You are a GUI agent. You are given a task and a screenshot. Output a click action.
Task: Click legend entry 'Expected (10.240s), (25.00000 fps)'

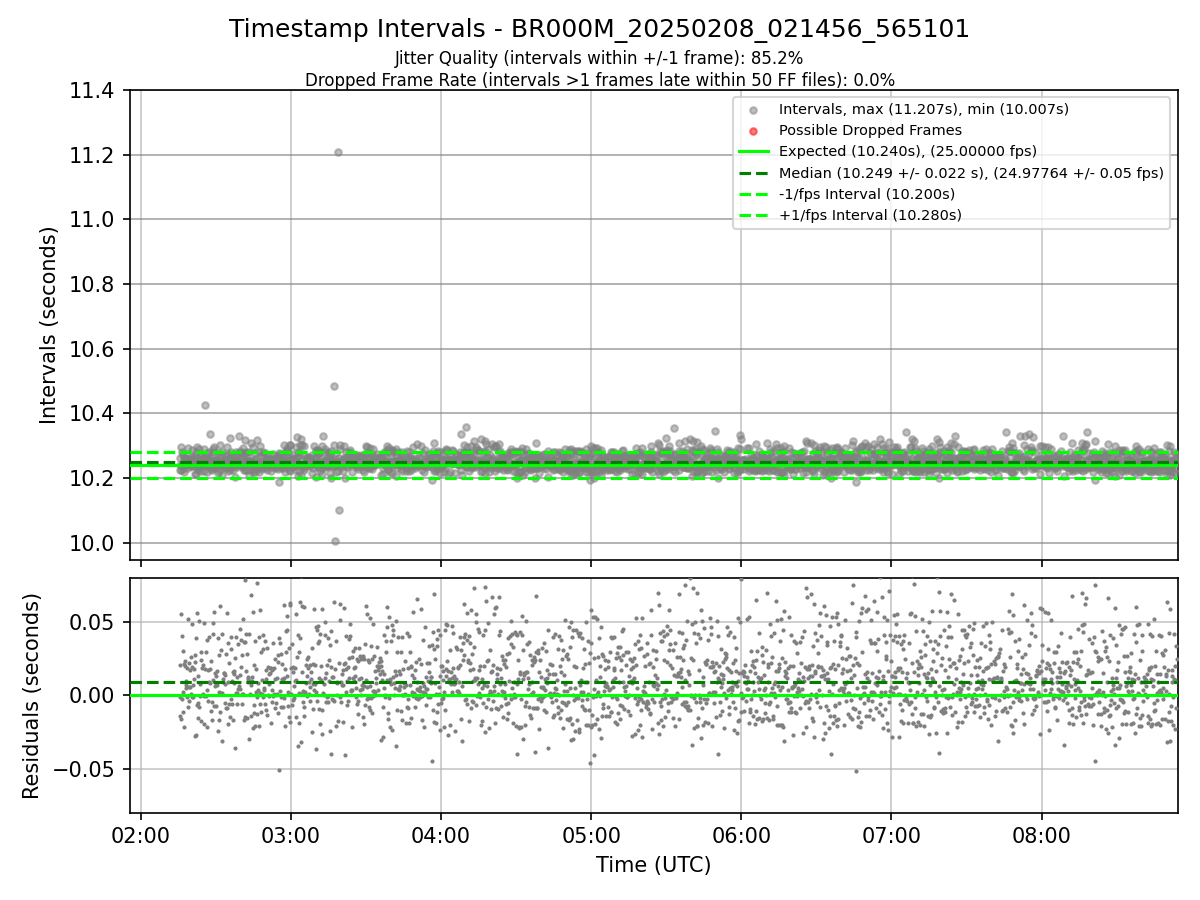908,151
